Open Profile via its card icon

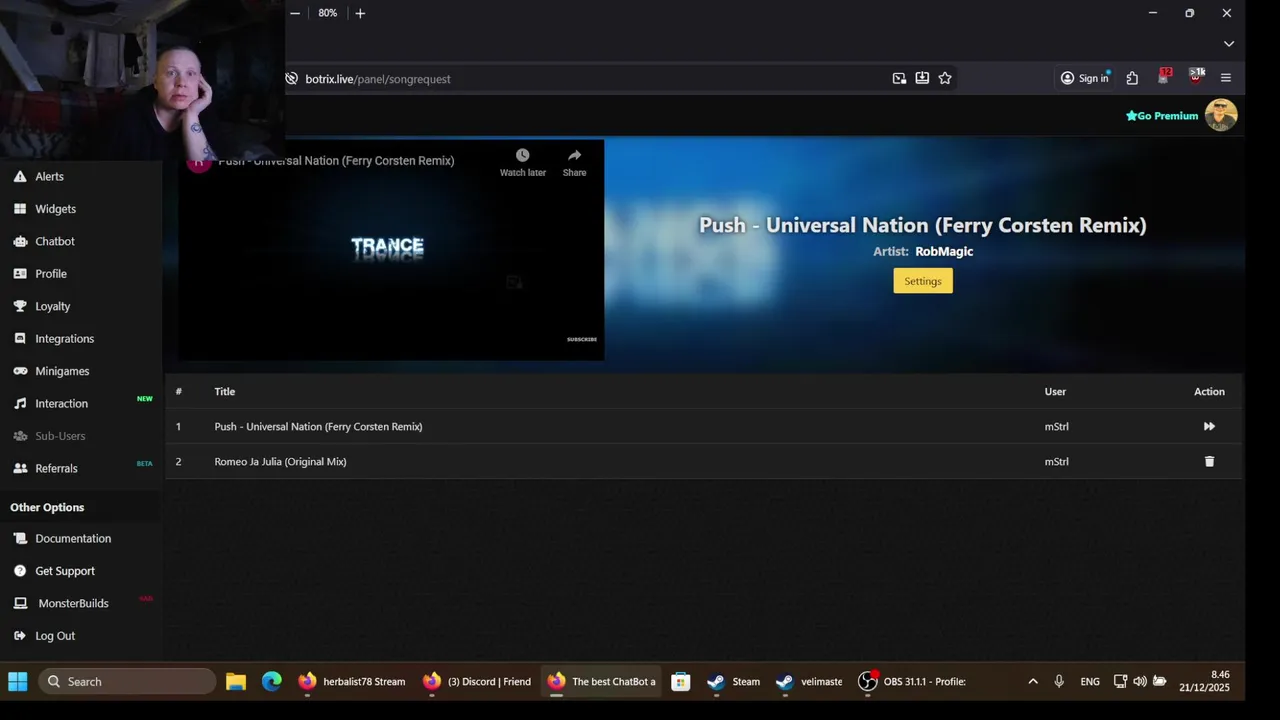pyautogui.click(x=20, y=274)
